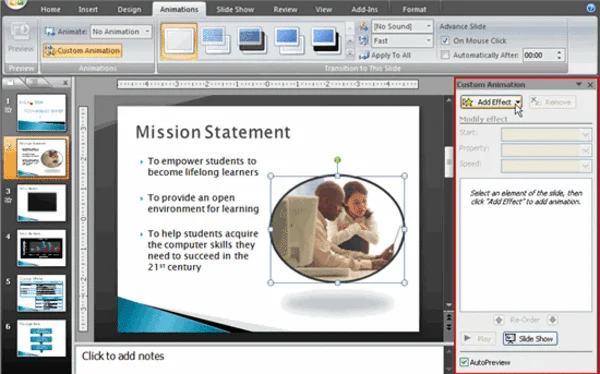Switch slide pane to Slides tab
Viewport: 600px width, 374px height.
pyautogui.click(x=11, y=82)
